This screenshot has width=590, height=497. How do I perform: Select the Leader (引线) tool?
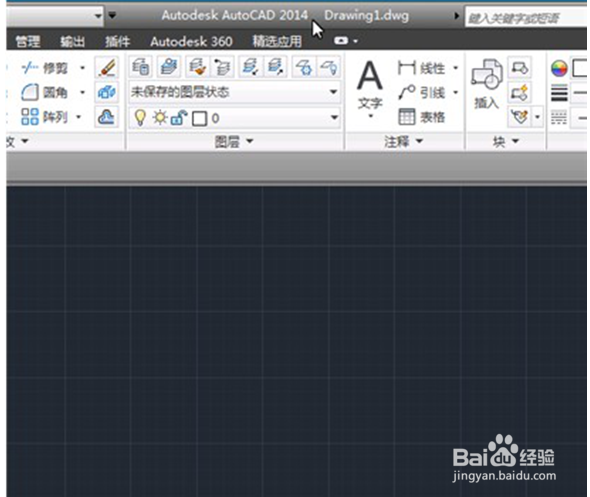(421, 93)
